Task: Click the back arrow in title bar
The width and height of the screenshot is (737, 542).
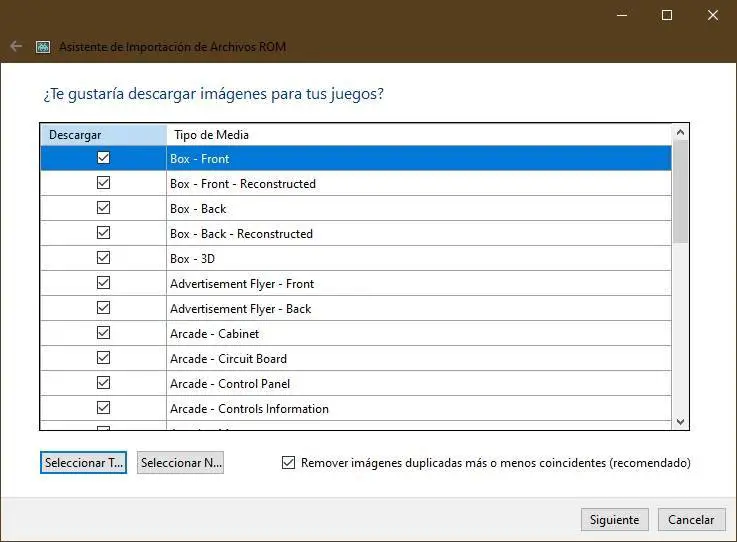Action: pyautogui.click(x=16, y=46)
